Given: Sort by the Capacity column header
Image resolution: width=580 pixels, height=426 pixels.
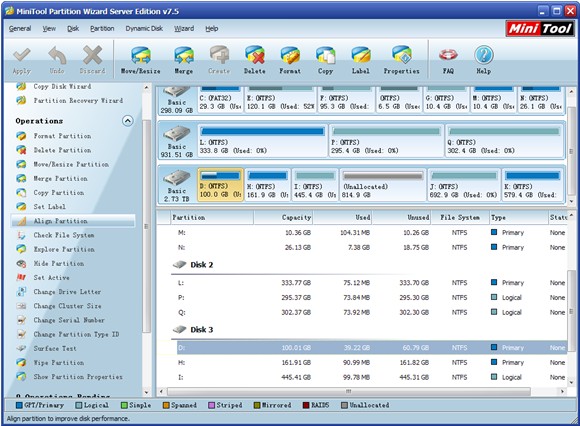Looking at the screenshot, I should 284,217.
